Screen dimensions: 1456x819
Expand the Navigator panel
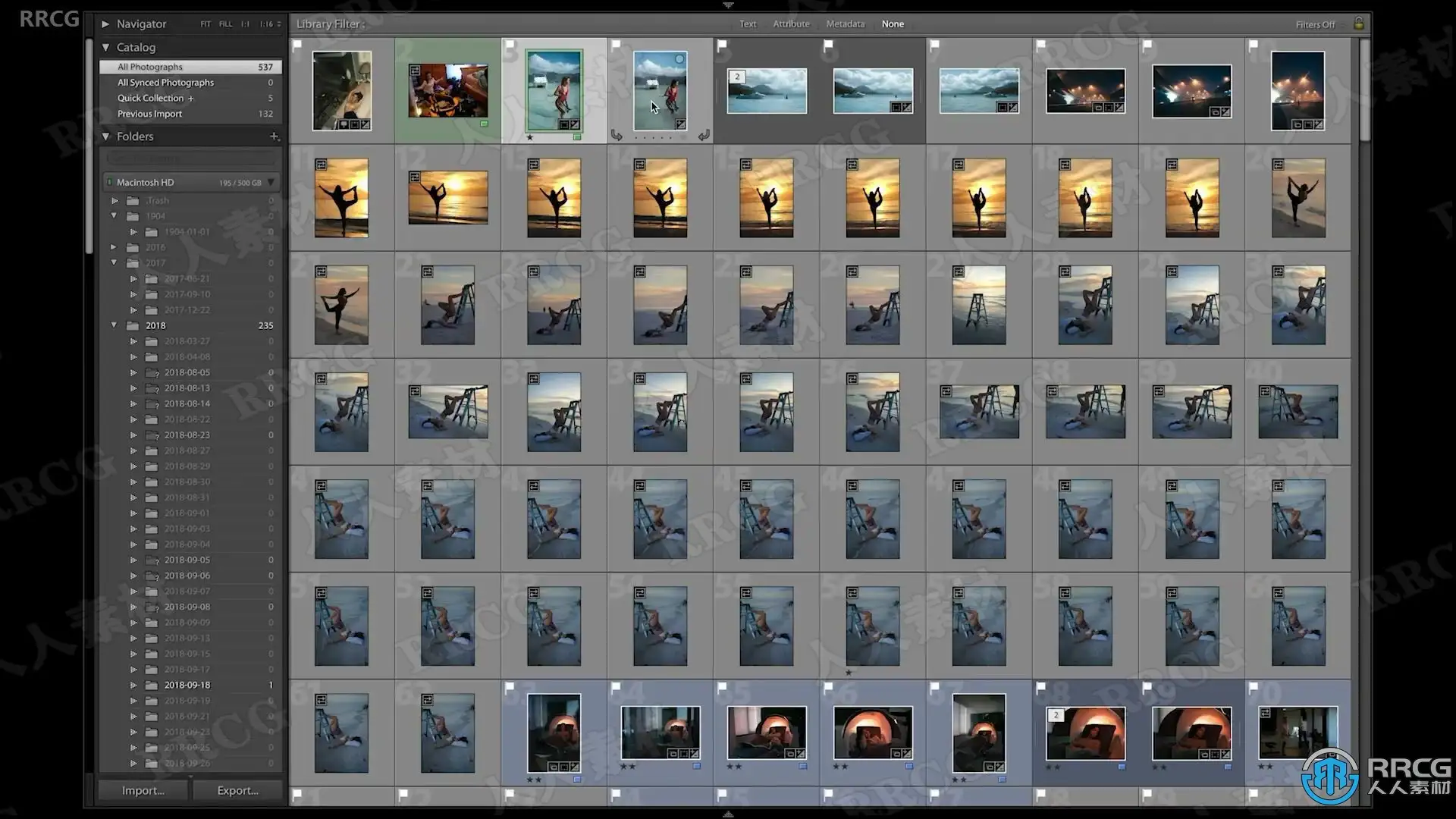pos(105,24)
